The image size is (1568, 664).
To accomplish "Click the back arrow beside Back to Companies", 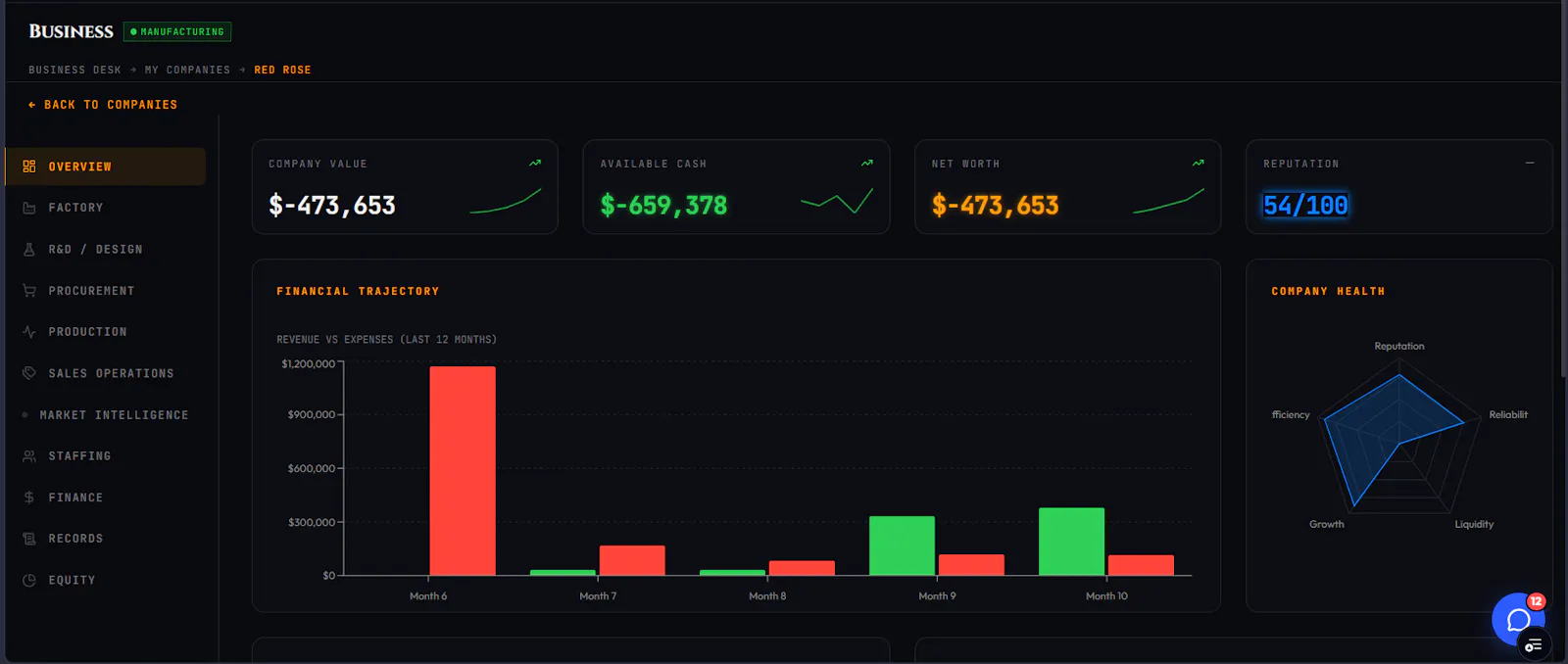I will [32, 105].
